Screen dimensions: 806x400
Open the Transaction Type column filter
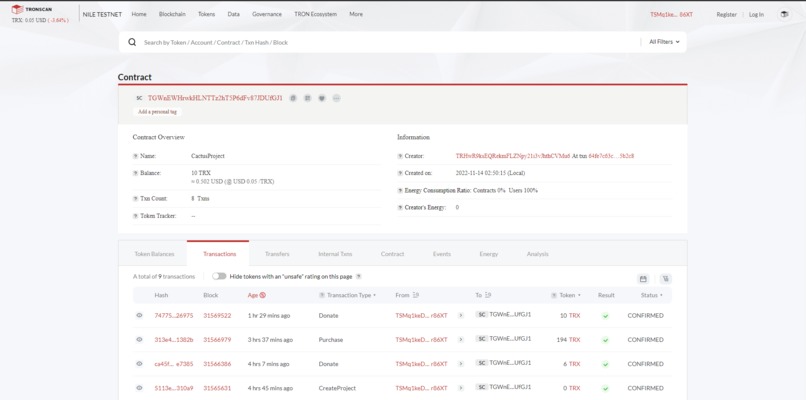374,295
